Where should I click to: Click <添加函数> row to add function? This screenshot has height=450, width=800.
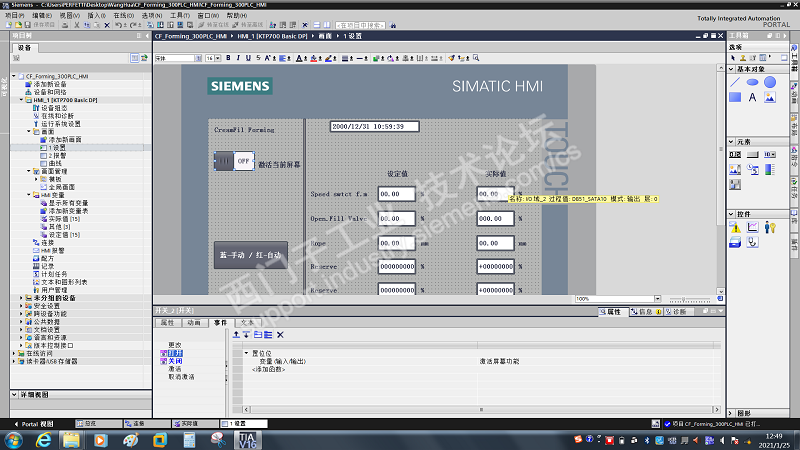pyautogui.click(x=268, y=369)
